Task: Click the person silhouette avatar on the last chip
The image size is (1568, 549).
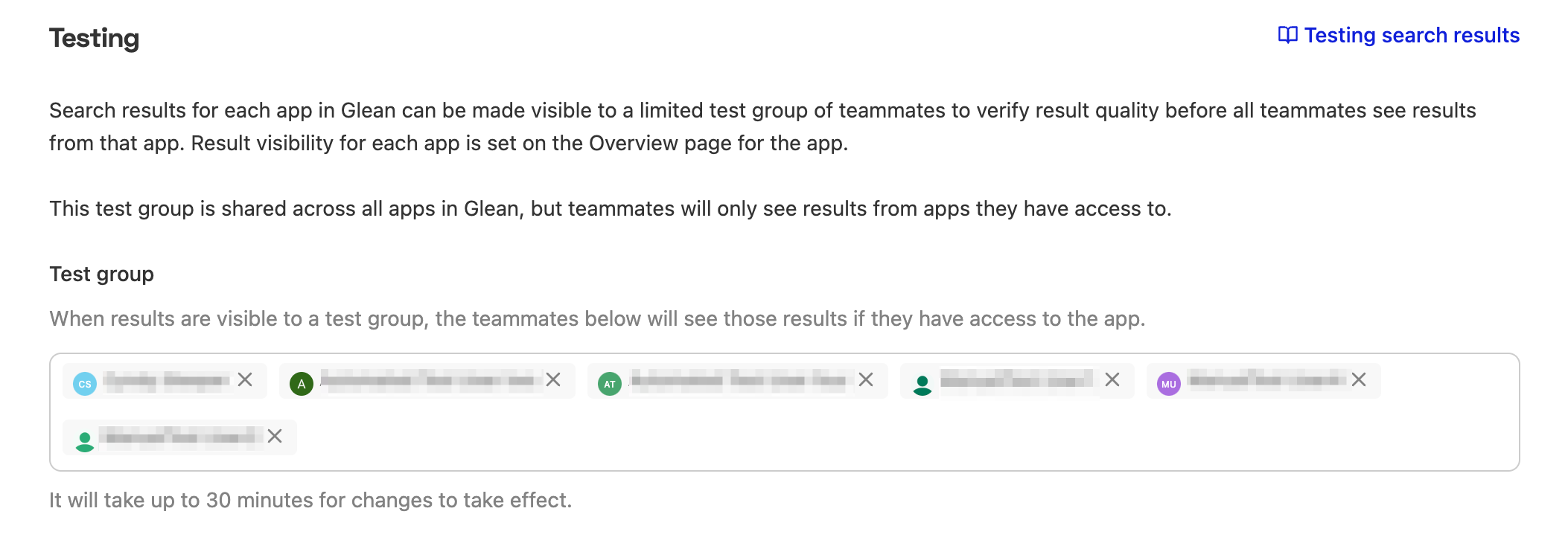Action: (85, 440)
